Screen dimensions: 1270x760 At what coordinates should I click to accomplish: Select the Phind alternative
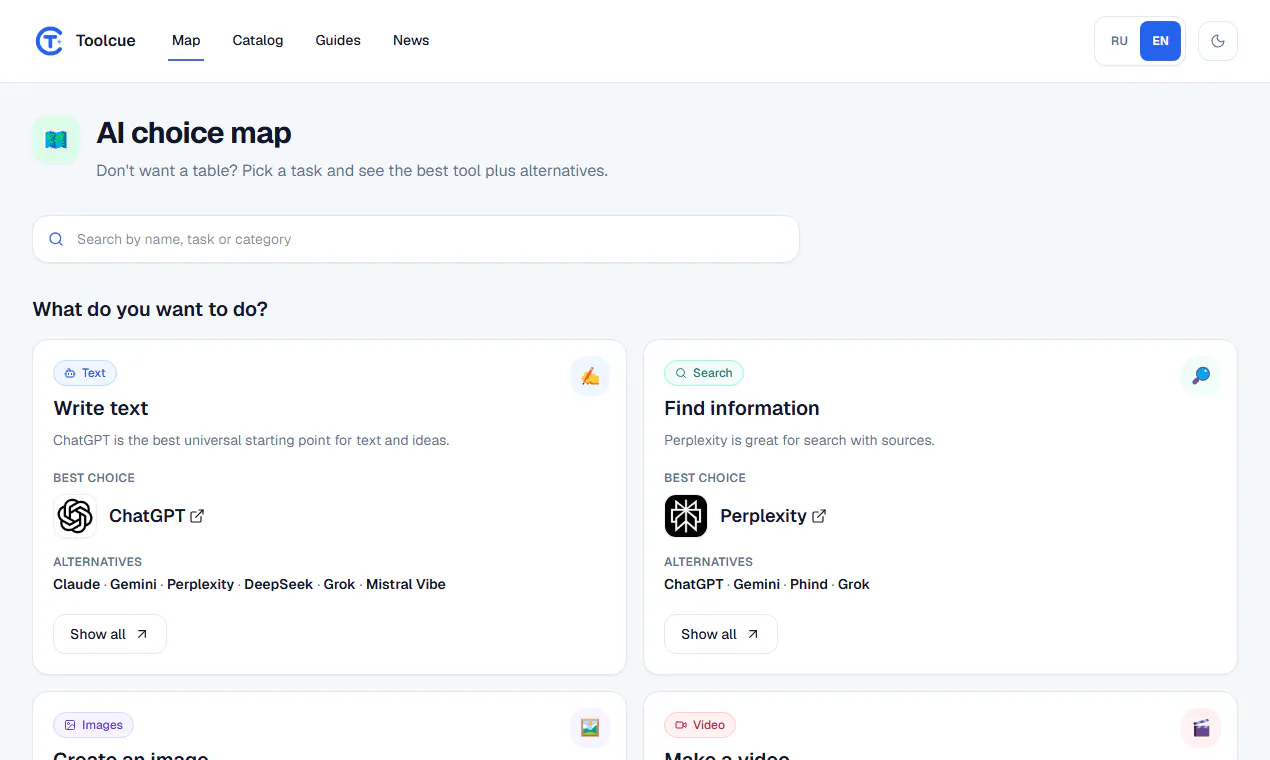pos(809,584)
